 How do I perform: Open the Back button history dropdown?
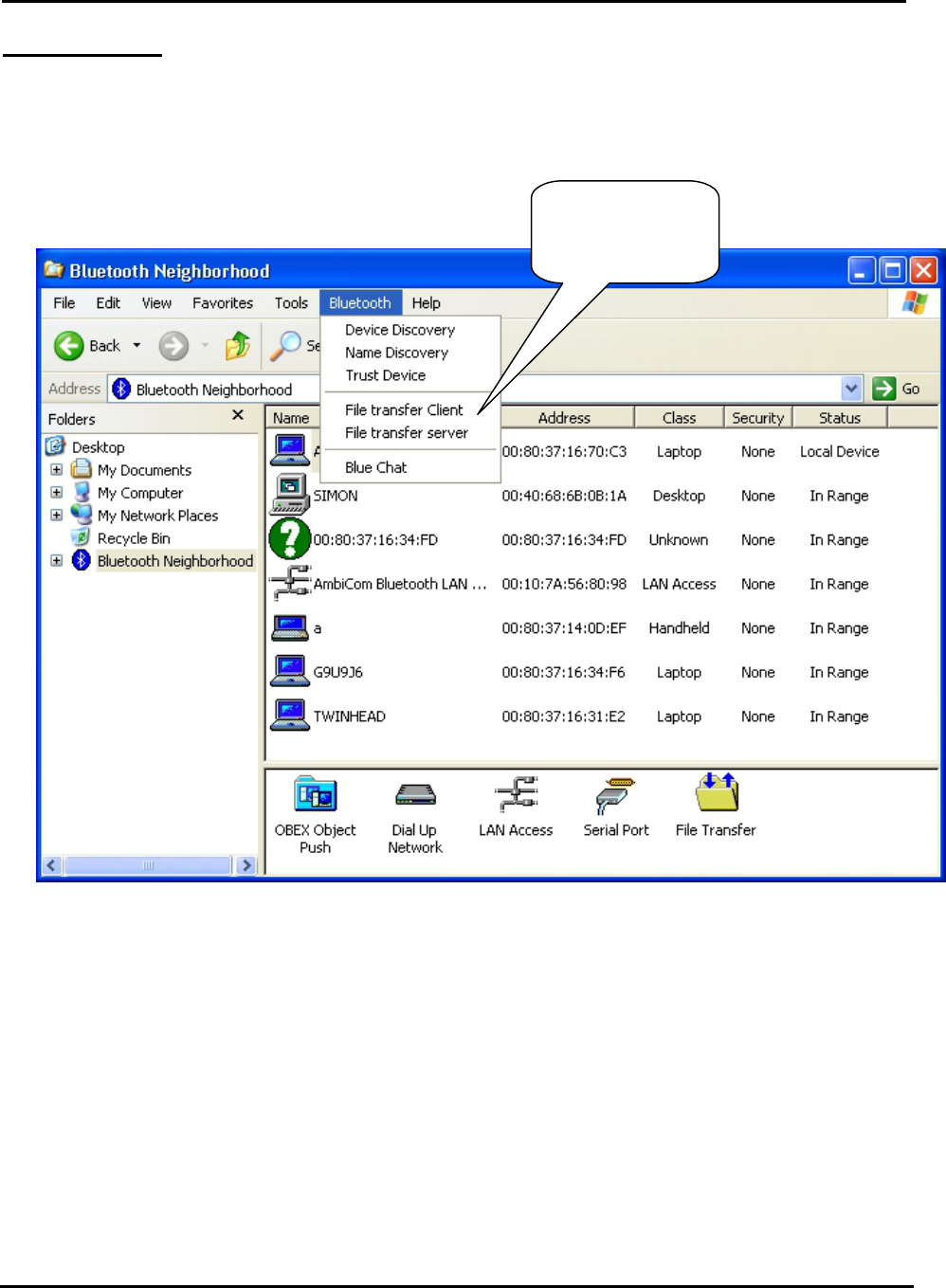tap(136, 346)
